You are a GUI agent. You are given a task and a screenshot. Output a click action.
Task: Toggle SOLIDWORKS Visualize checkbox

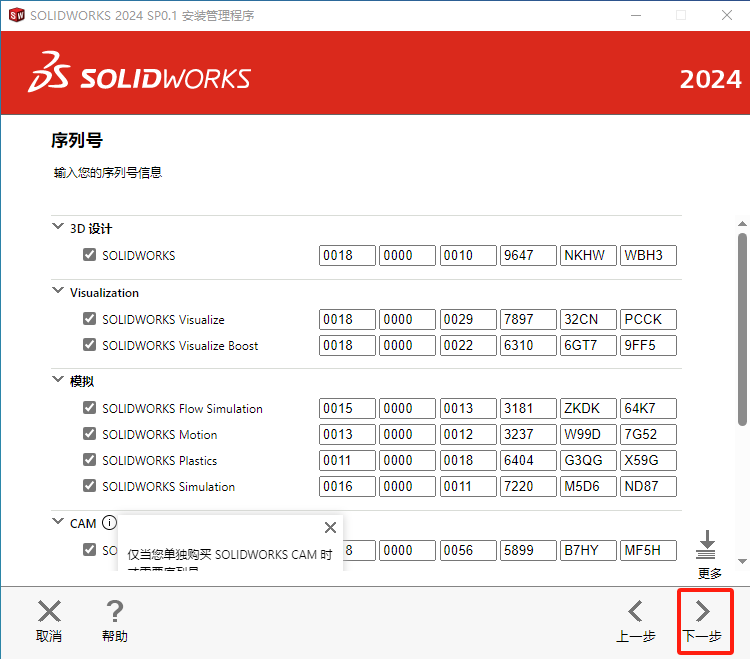(89, 319)
